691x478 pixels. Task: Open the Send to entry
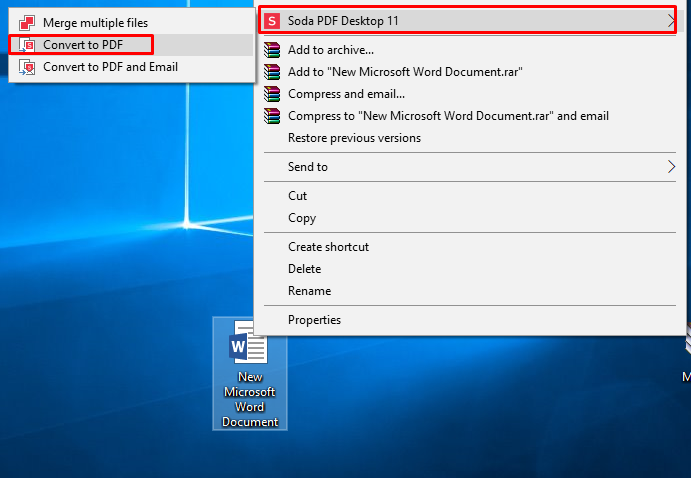pos(470,167)
